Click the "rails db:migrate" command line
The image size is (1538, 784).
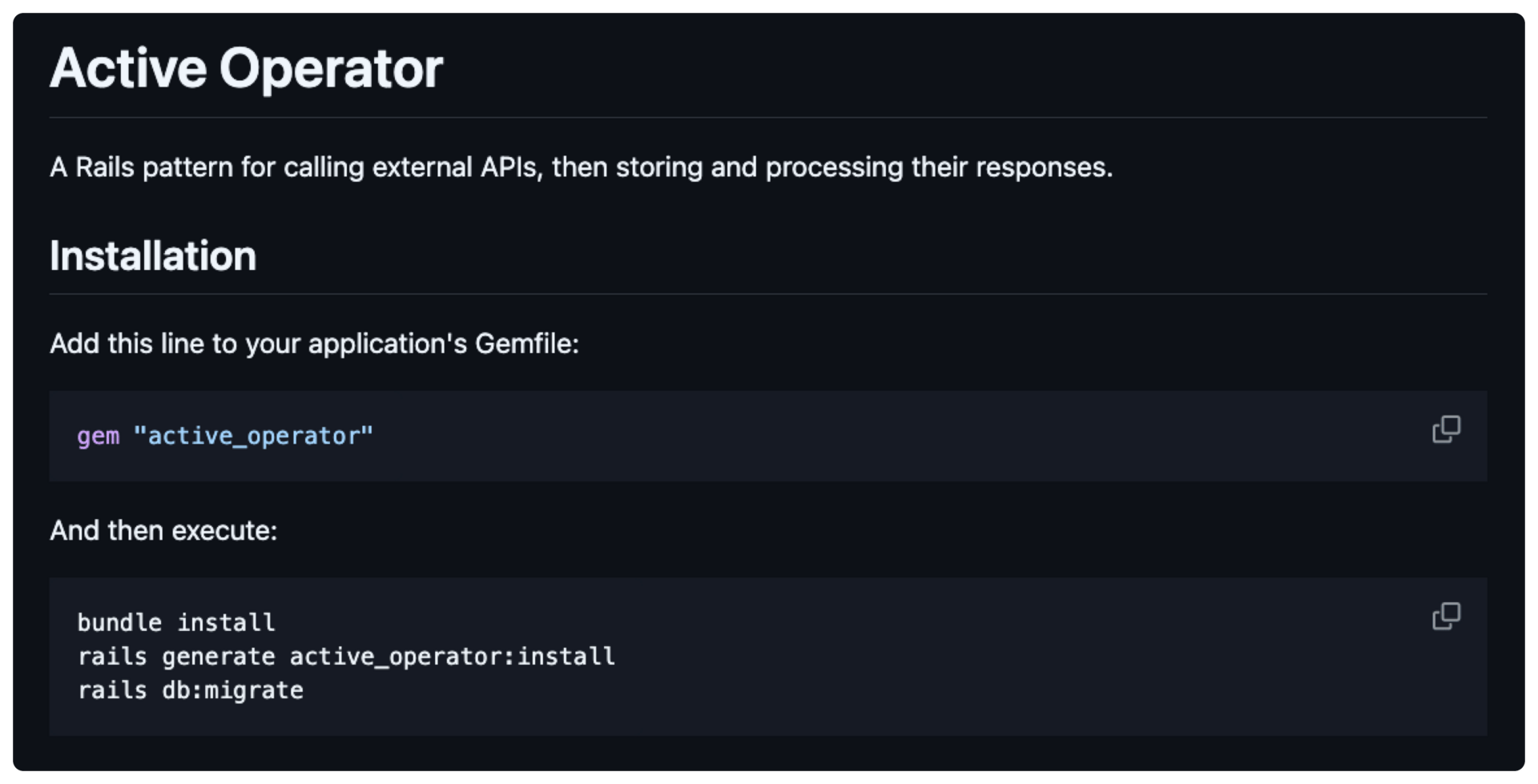pos(191,690)
